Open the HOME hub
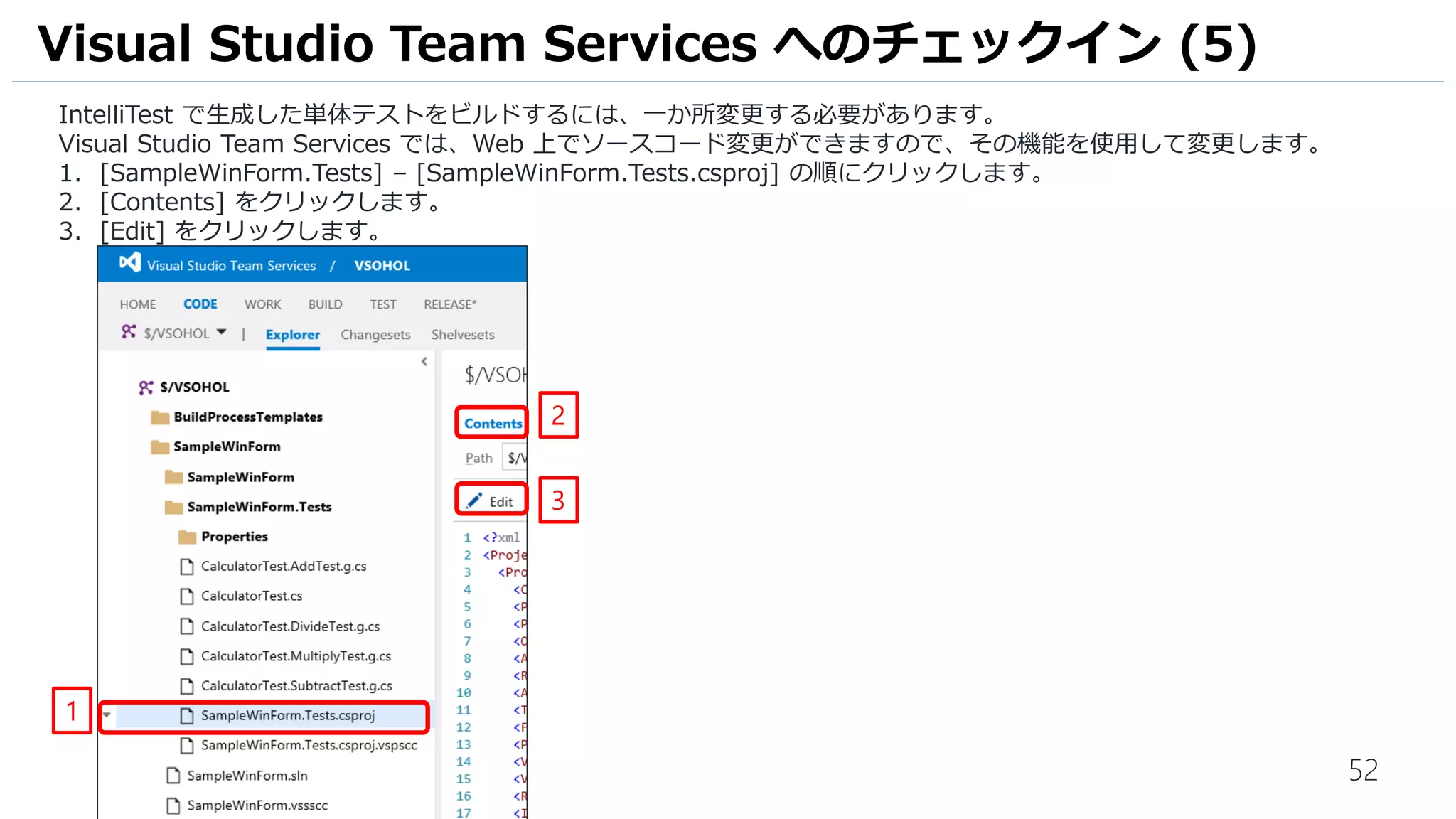 138,304
